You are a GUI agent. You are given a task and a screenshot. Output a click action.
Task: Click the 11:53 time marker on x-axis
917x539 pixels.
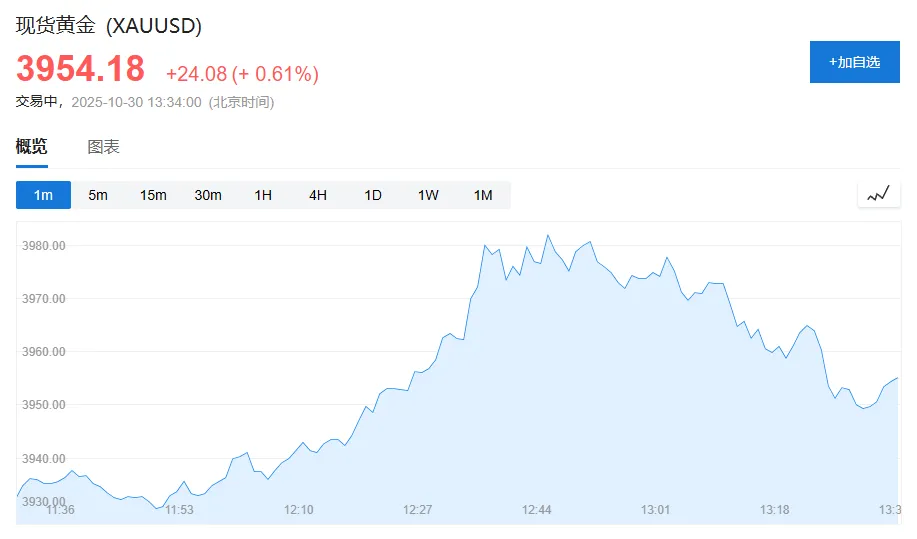(179, 510)
